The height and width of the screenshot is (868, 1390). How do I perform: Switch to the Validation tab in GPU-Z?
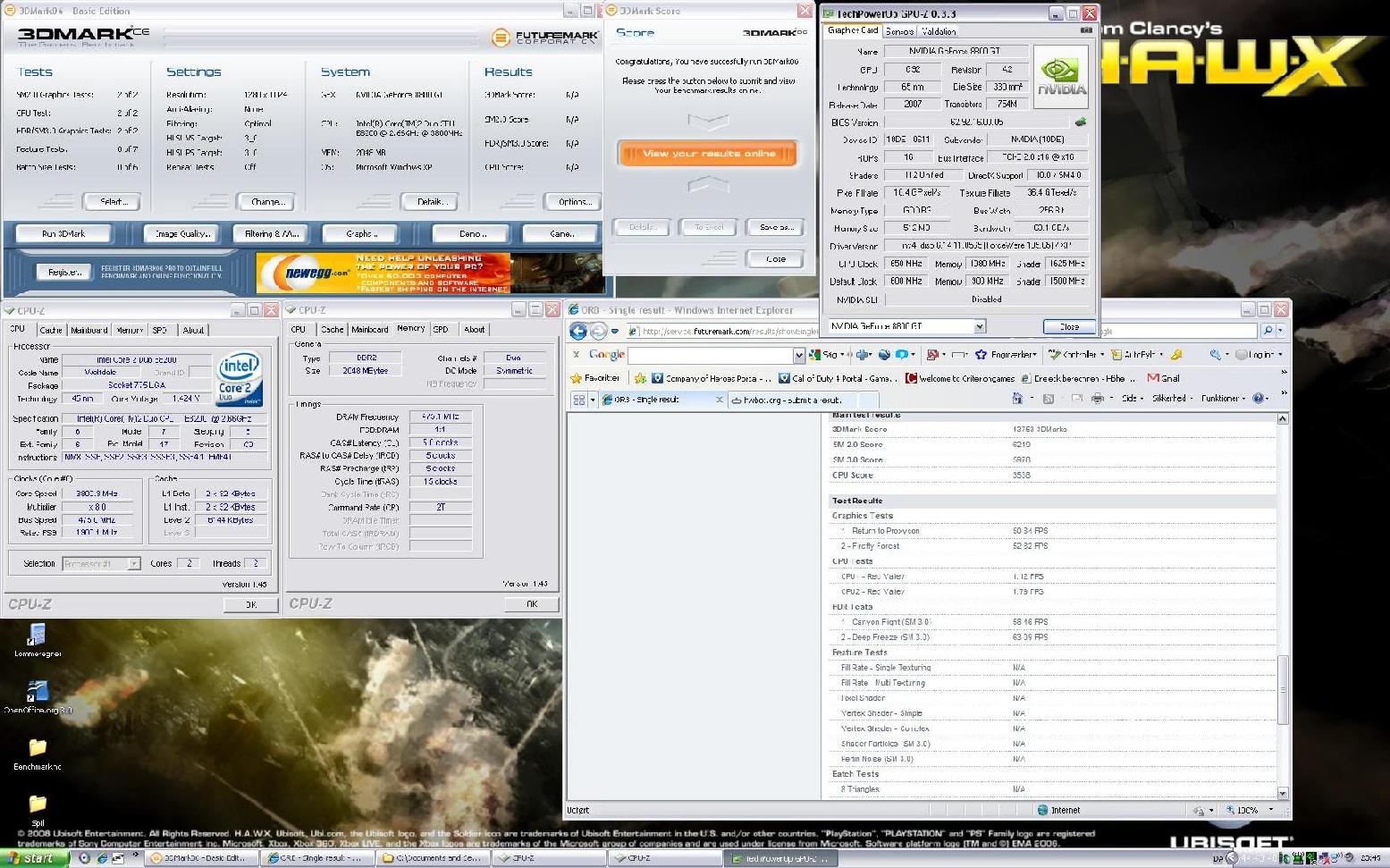point(939,31)
